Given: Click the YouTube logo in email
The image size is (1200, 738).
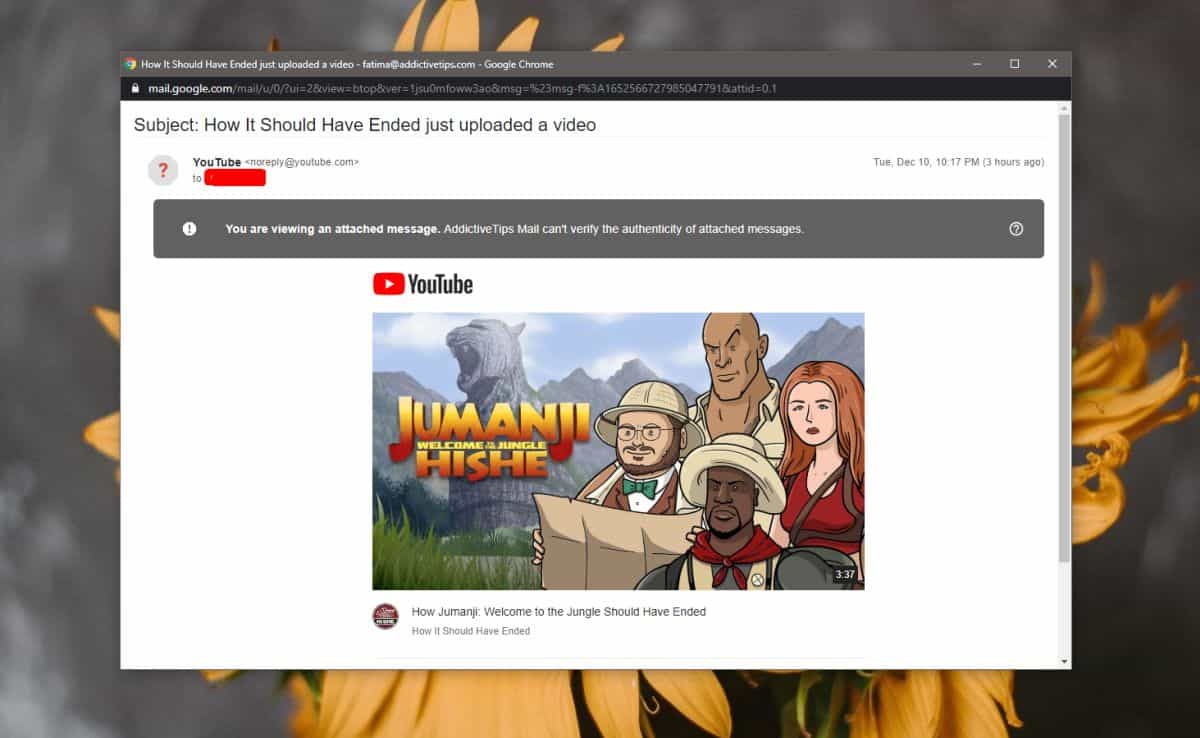Looking at the screenshot, I should click(423, 284).
